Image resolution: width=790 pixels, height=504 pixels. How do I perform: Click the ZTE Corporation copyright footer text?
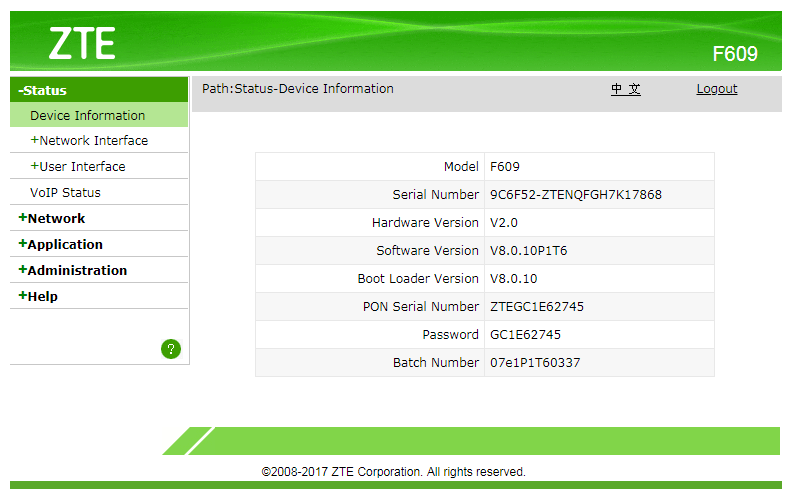[x=393, y=472]
